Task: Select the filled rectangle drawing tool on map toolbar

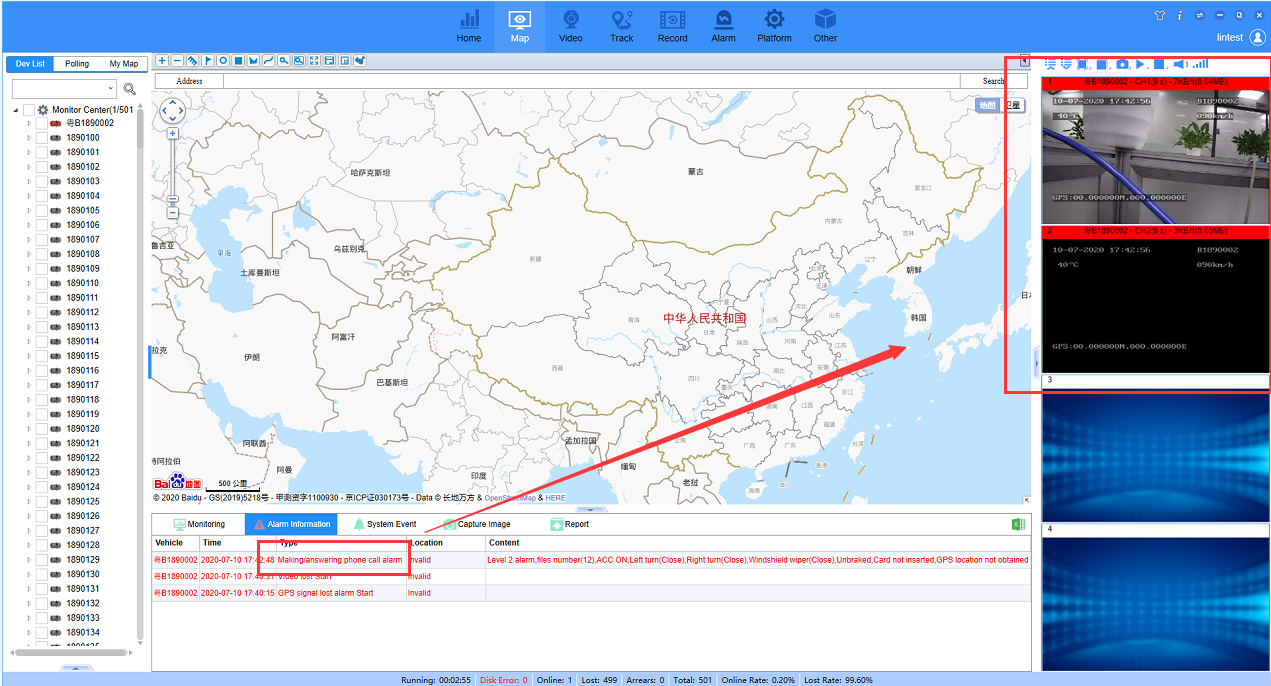Action: point(238,61)
